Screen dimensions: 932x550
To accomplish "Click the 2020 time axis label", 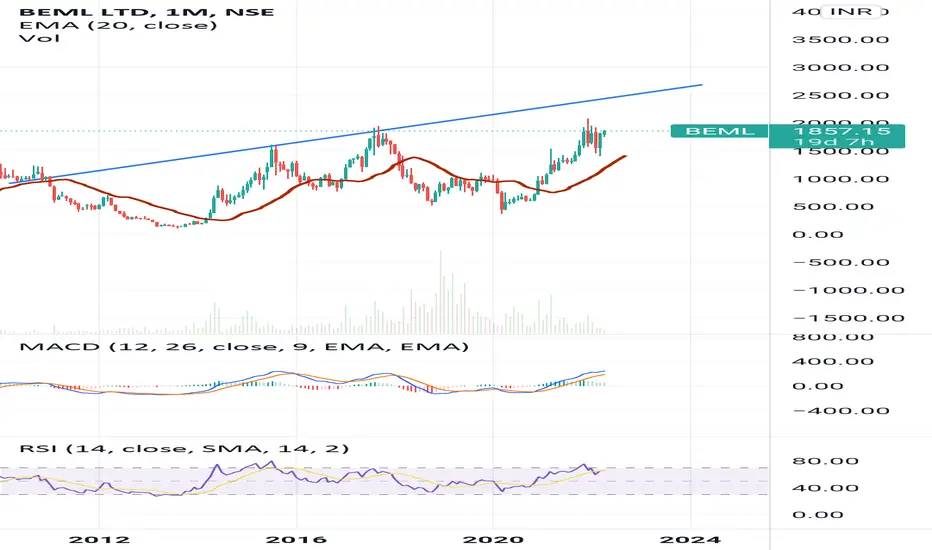I will tap(493, 539).
